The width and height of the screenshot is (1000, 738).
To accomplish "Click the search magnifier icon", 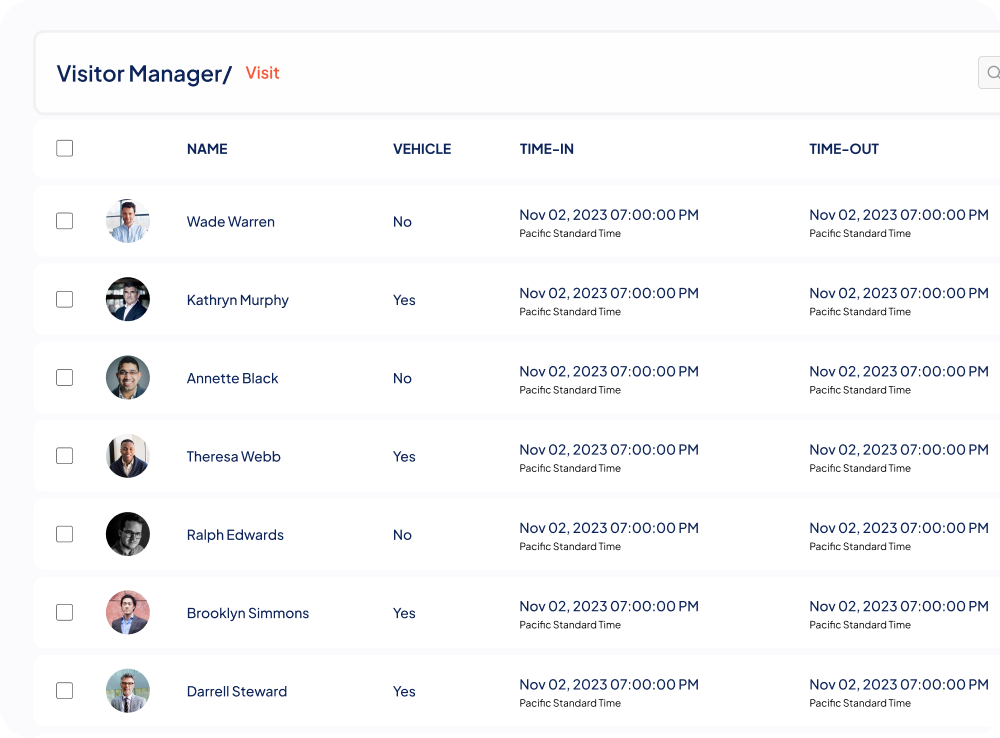I will point(992,73).
